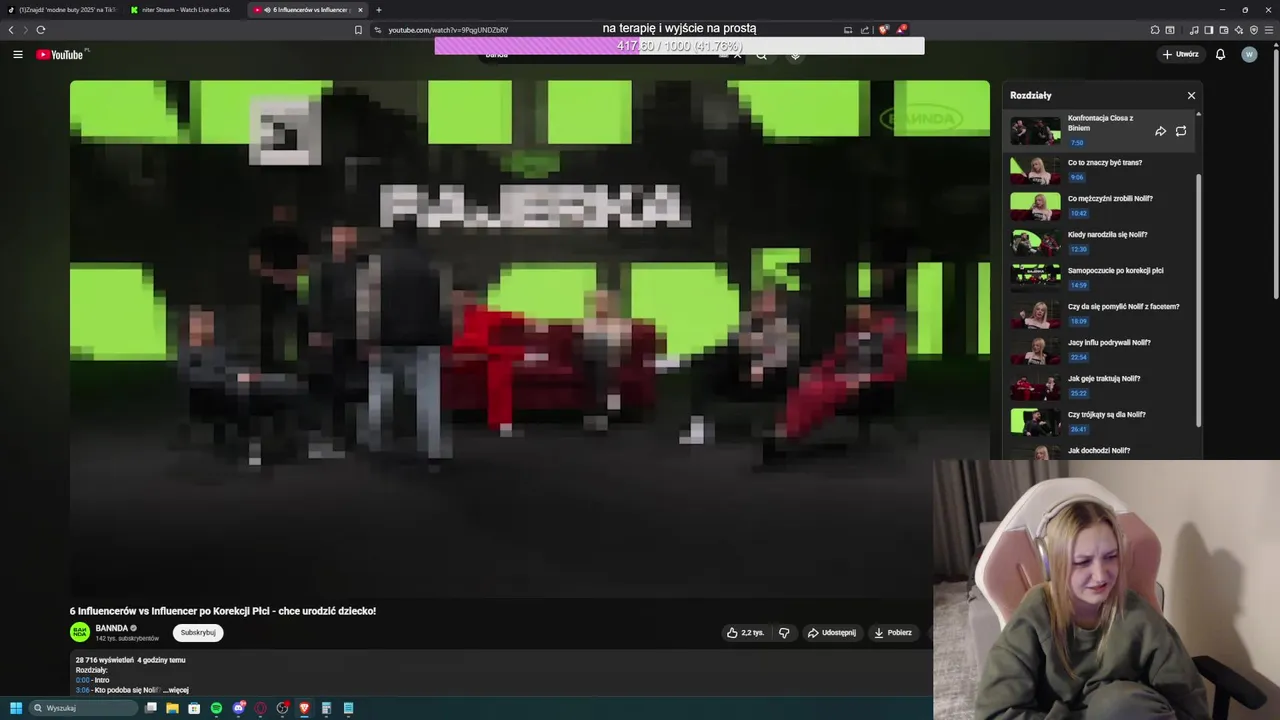The height and width of the screenshot is (720, 1280).
Task: Open the BANNDA channel avatar
Action: tap(80, 632)
